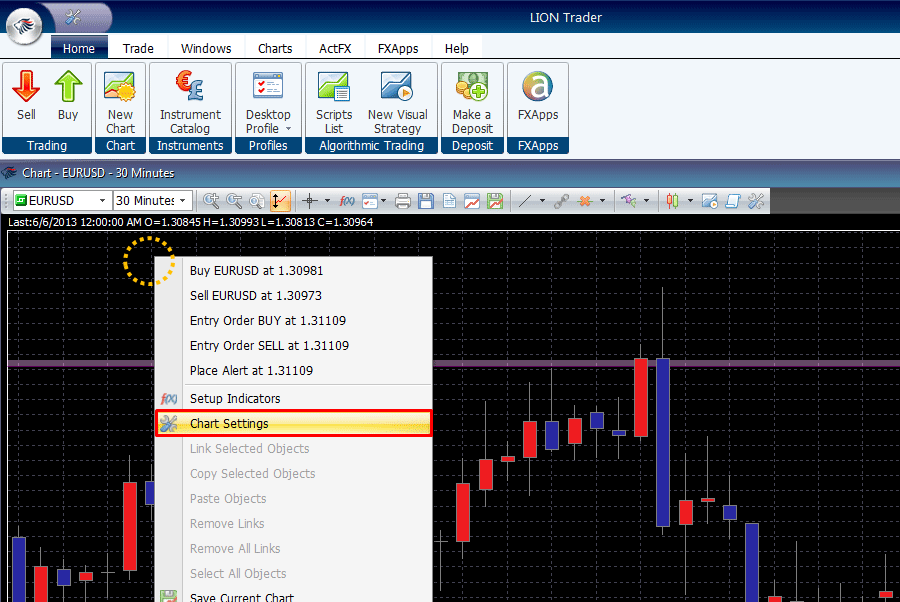900x602 pixels.
Task: Click the scroll sheet toolbar icon
Action: (733, 200)
